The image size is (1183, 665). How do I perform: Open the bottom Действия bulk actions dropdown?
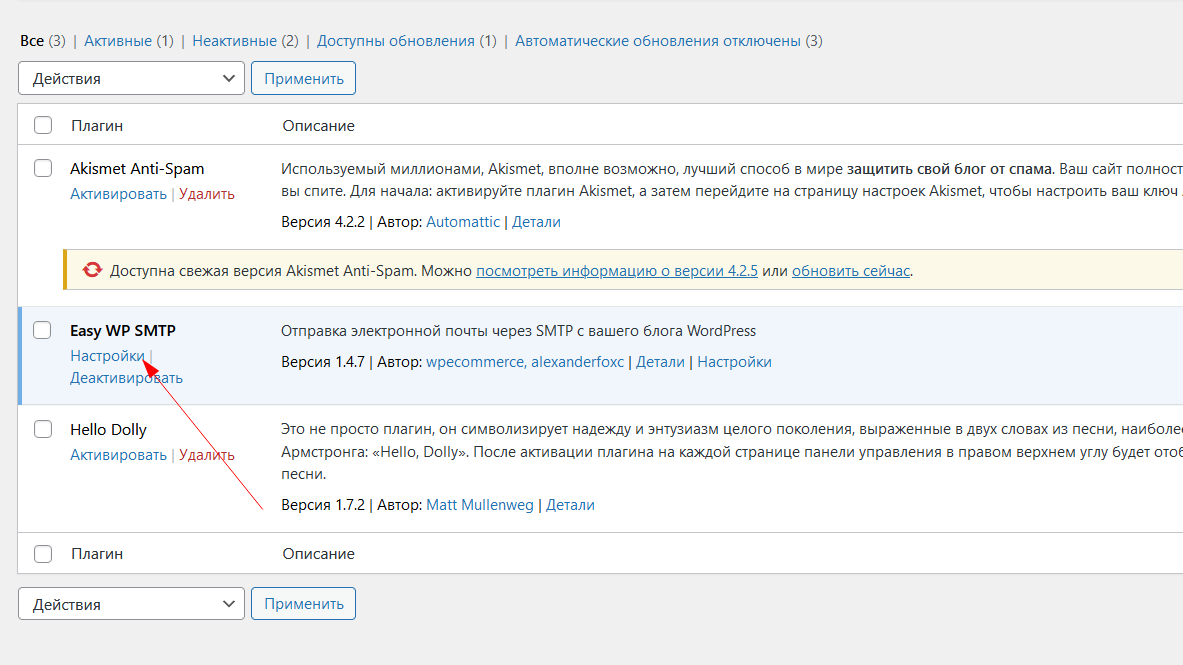click(x=131, y=604)
